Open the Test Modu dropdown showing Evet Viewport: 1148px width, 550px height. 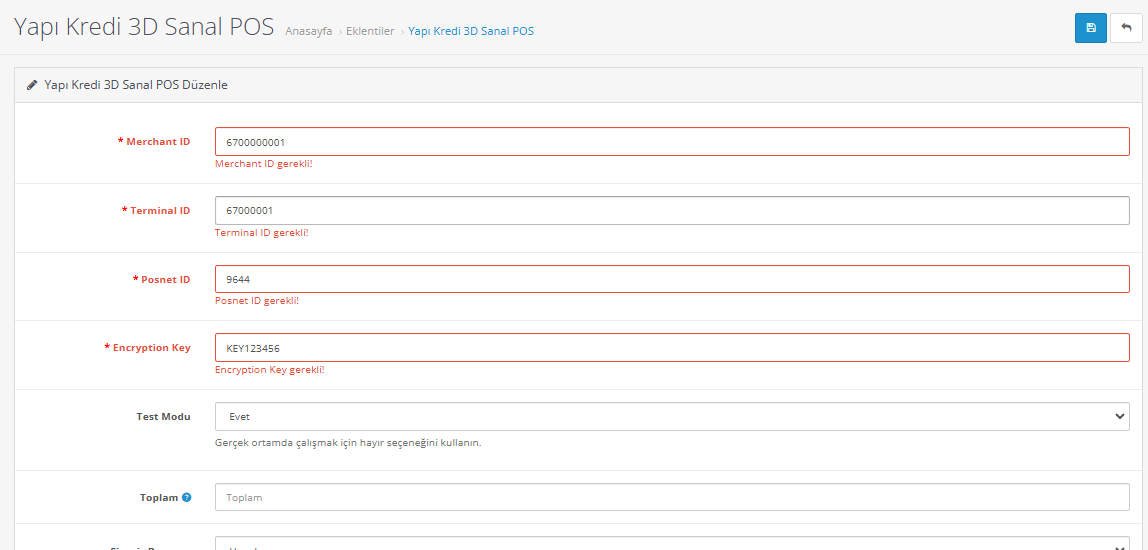(672, 416)
